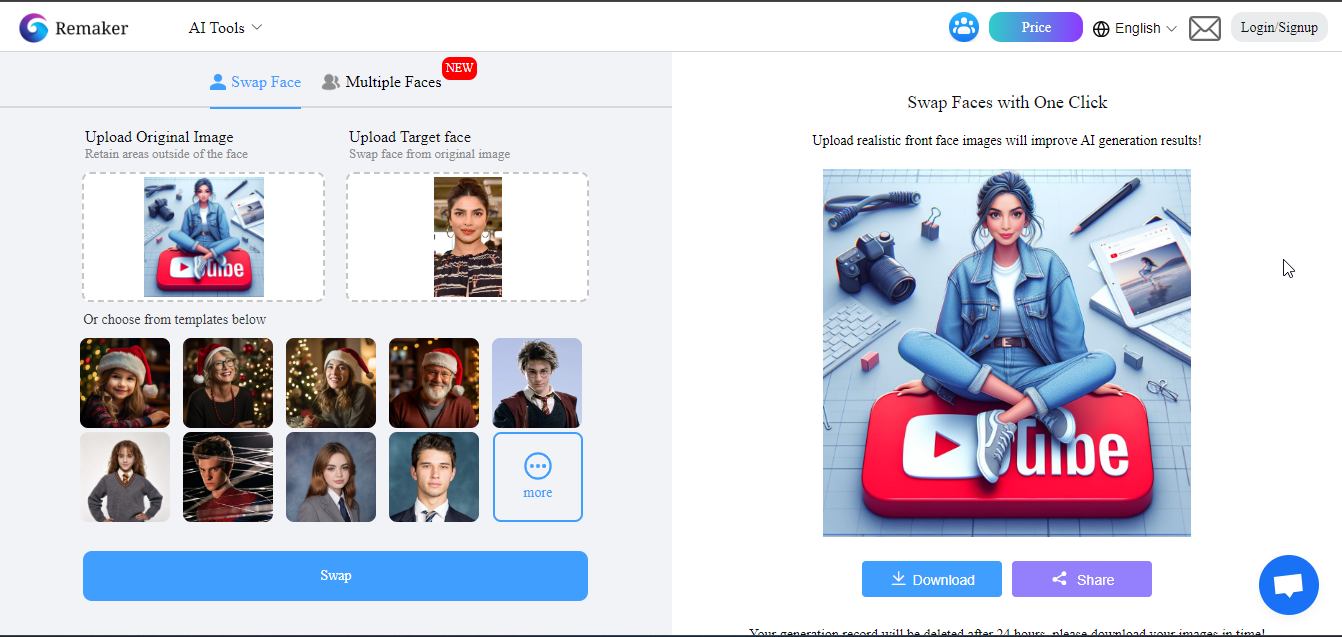The image size is (1342, 637).
Task: Click the 'Upload Target face' label
Action: (410, 137)
